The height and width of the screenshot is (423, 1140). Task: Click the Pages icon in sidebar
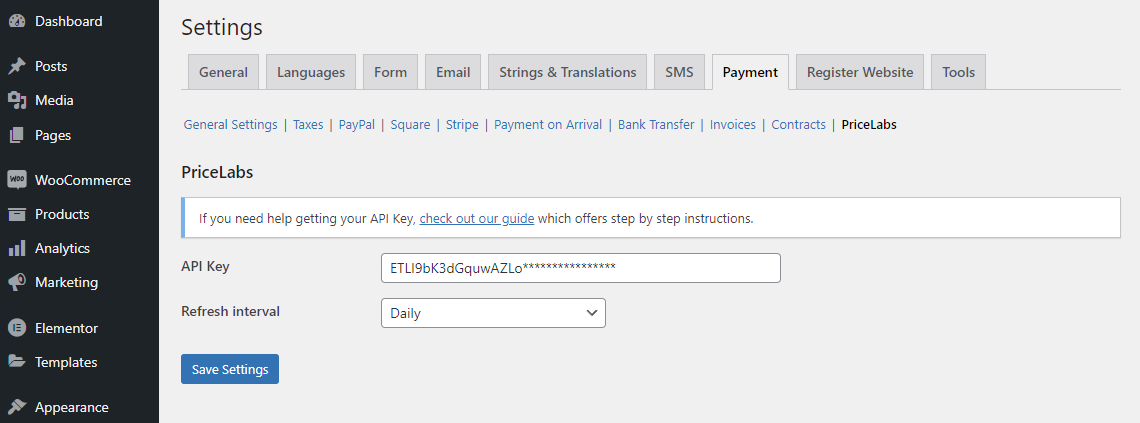[x=17, y=135]
